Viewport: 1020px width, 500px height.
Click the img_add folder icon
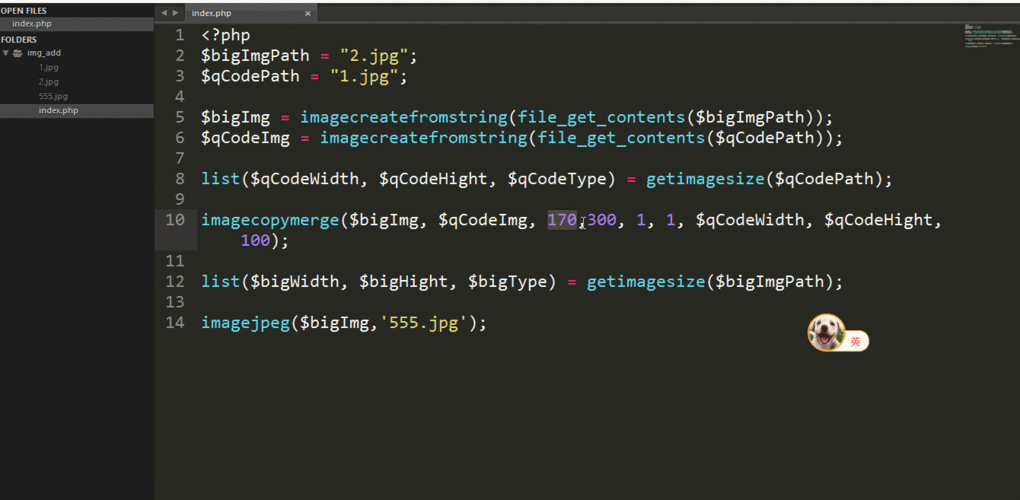(18, 53)
